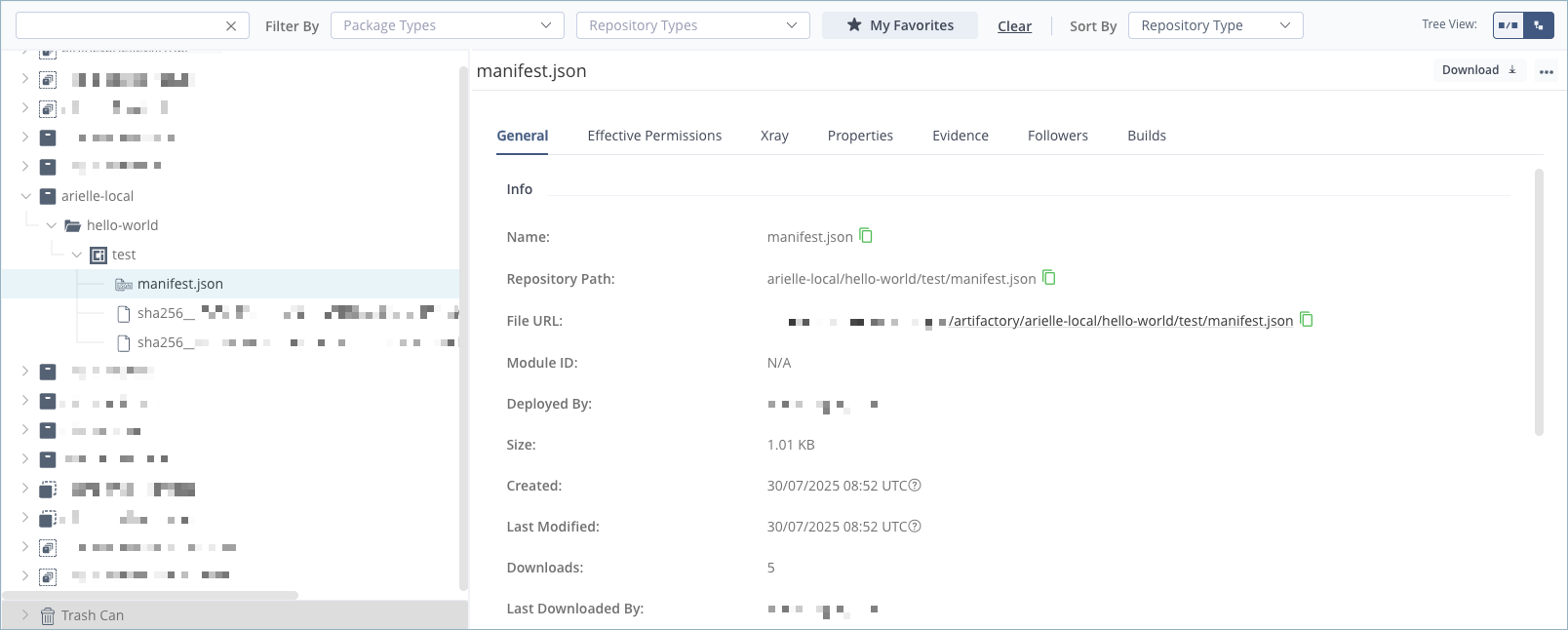Screen dimensions: 1568x630
Task: Copy the Repository Path value
Action: click(x=1049, y=278)
